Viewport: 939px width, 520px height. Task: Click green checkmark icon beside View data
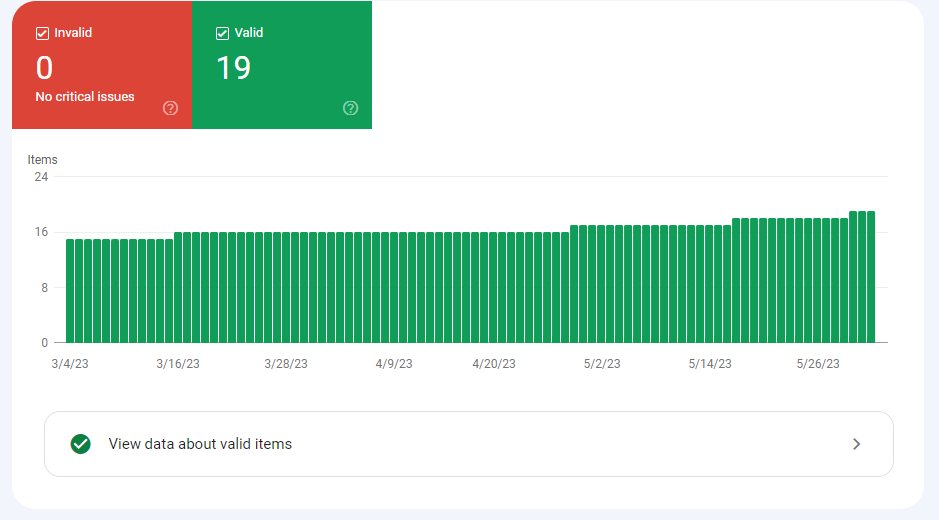[81, 444]
